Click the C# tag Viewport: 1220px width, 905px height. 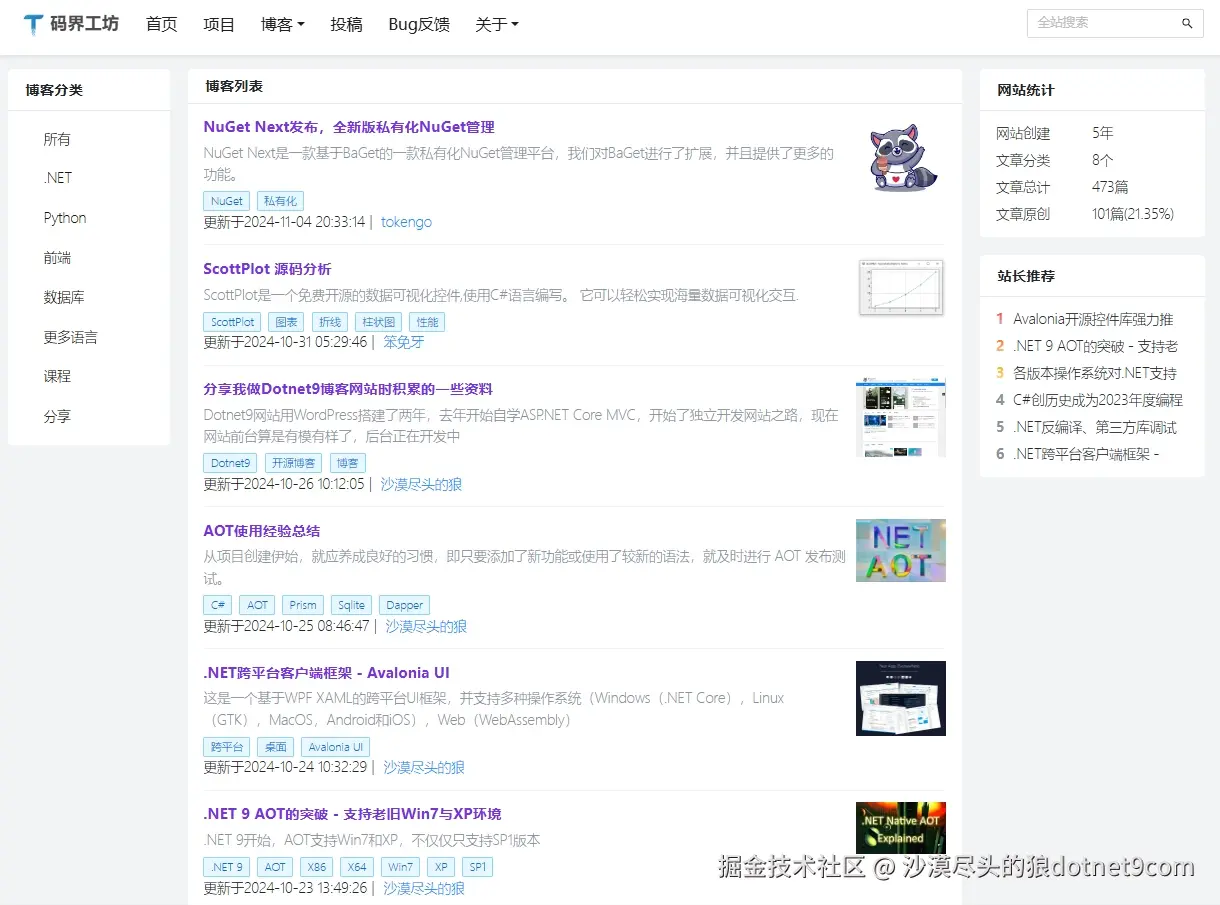tap(217, 605)
